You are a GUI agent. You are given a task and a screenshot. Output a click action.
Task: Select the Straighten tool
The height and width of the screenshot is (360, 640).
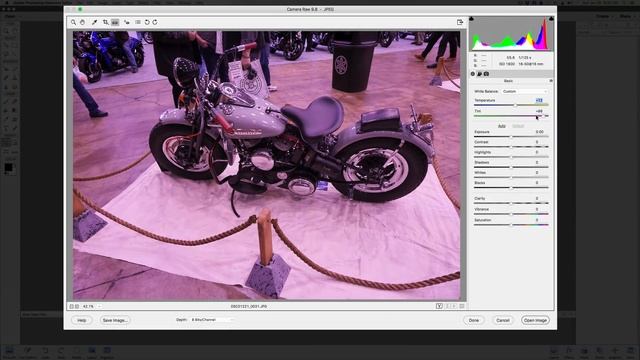point(115,22)
